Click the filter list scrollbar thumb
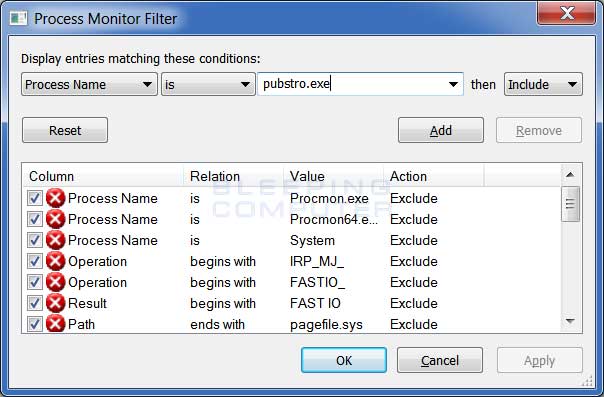This screenshot has height=397, width=604. point(570,204)
